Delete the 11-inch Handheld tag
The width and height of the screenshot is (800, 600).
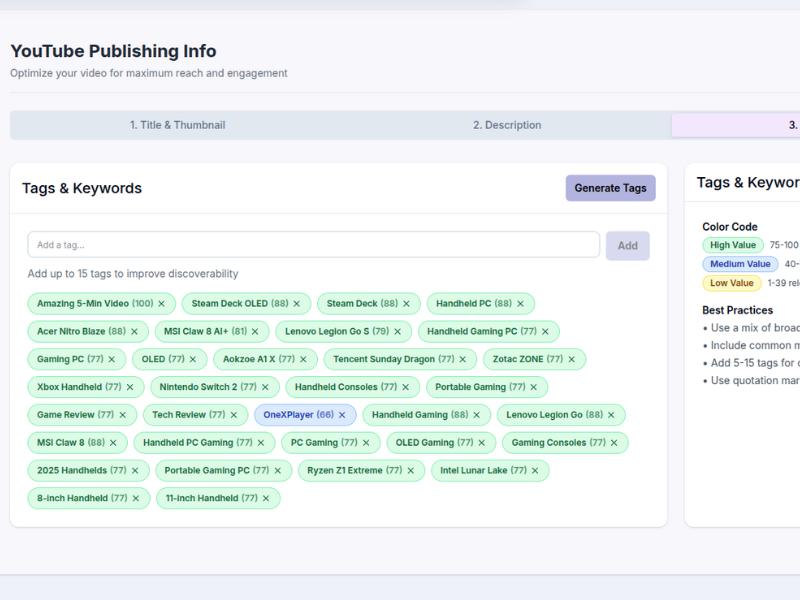coord(266,498)
